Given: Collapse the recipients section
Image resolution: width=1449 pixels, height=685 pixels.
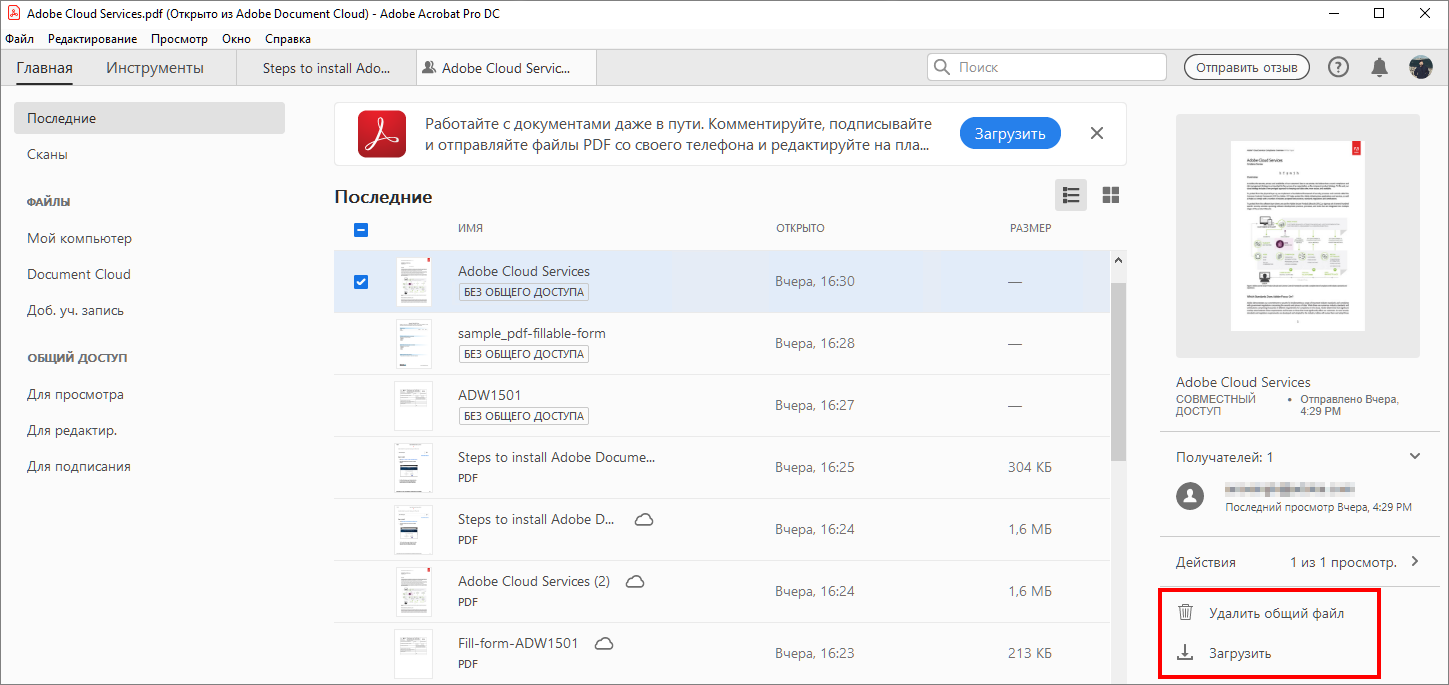Looking at the screenshot, I should [1414, 456].
